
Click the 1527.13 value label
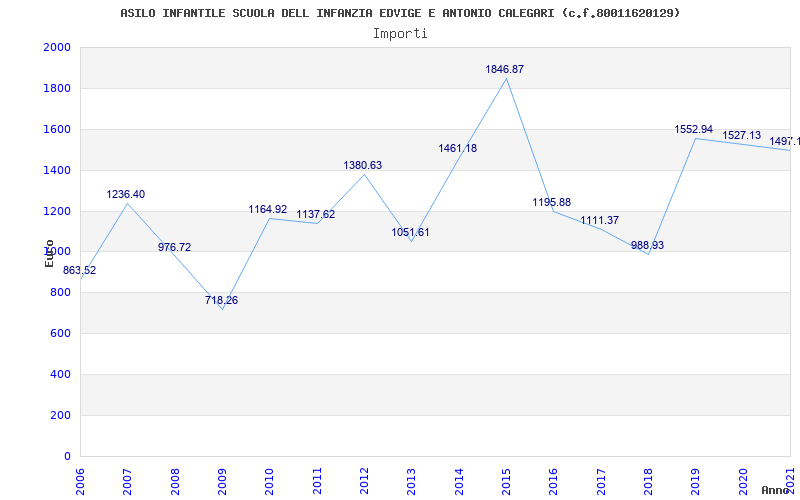741,136
